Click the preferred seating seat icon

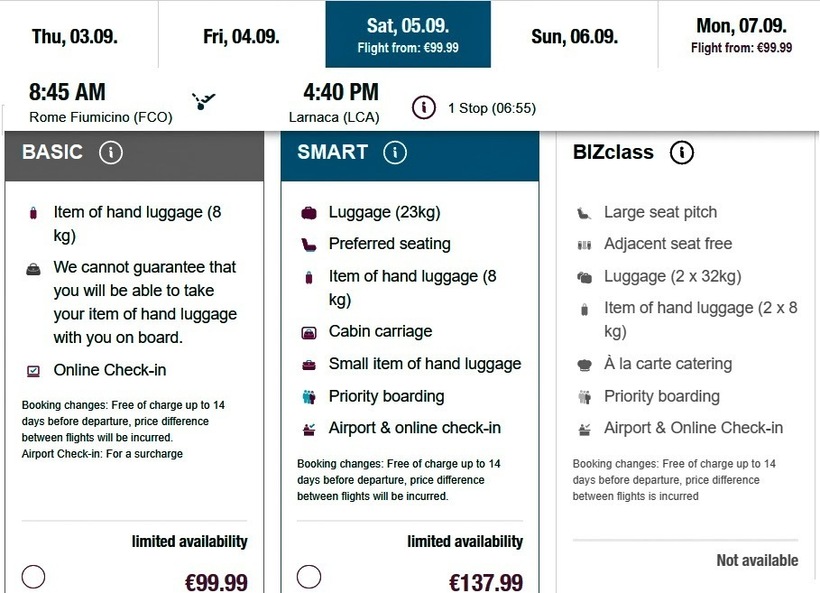(309, 244)
